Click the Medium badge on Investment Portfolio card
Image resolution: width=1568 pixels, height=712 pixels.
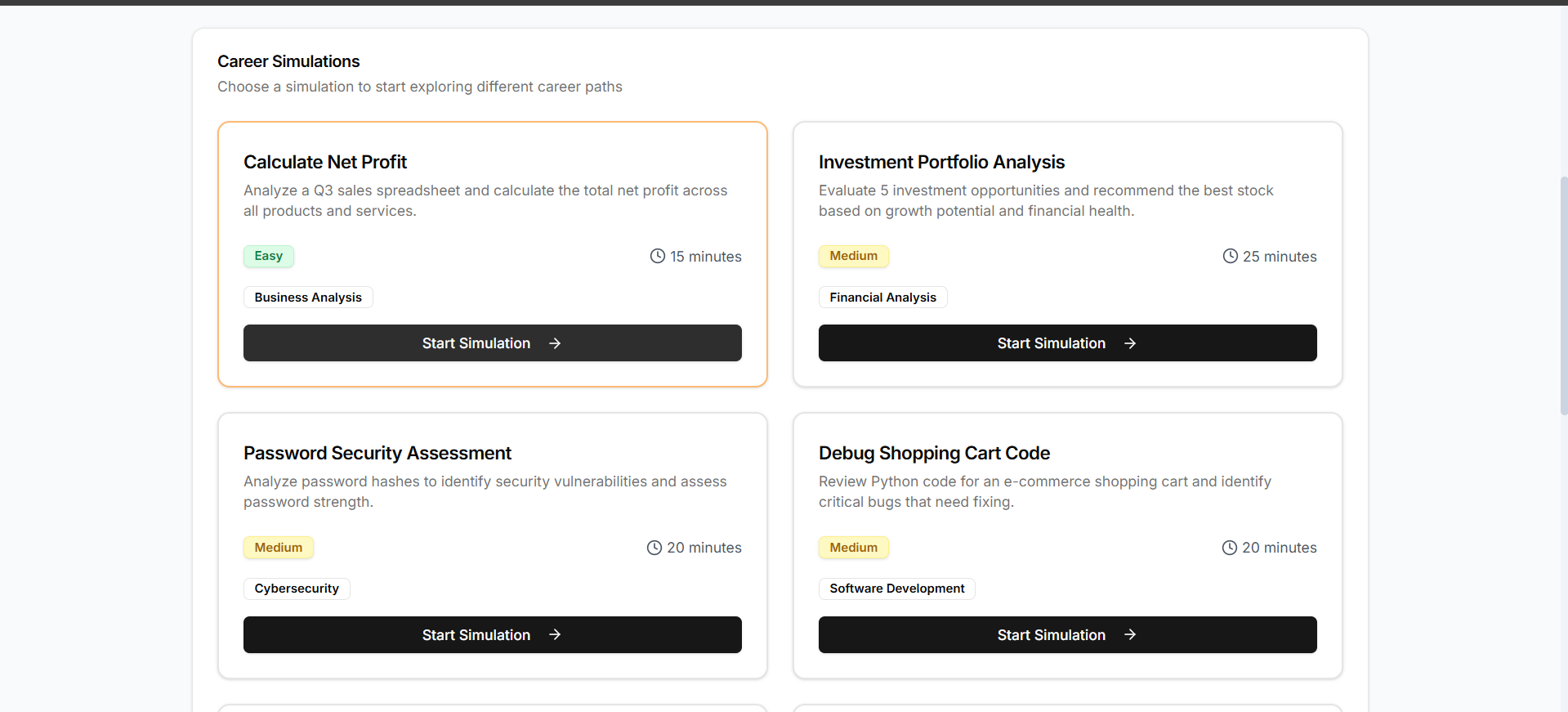854,256
